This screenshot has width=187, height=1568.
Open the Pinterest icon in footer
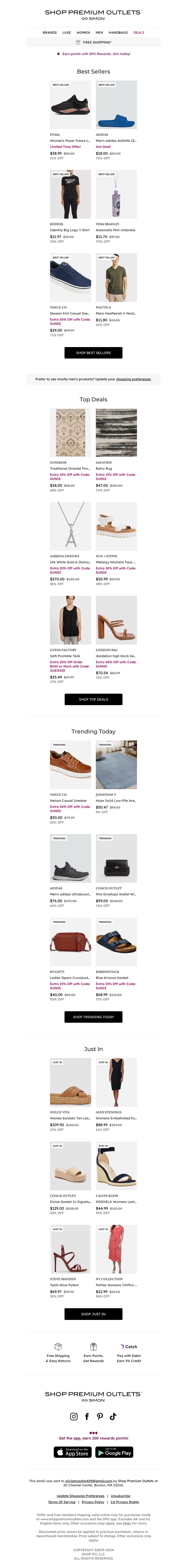coord(100,1416)
